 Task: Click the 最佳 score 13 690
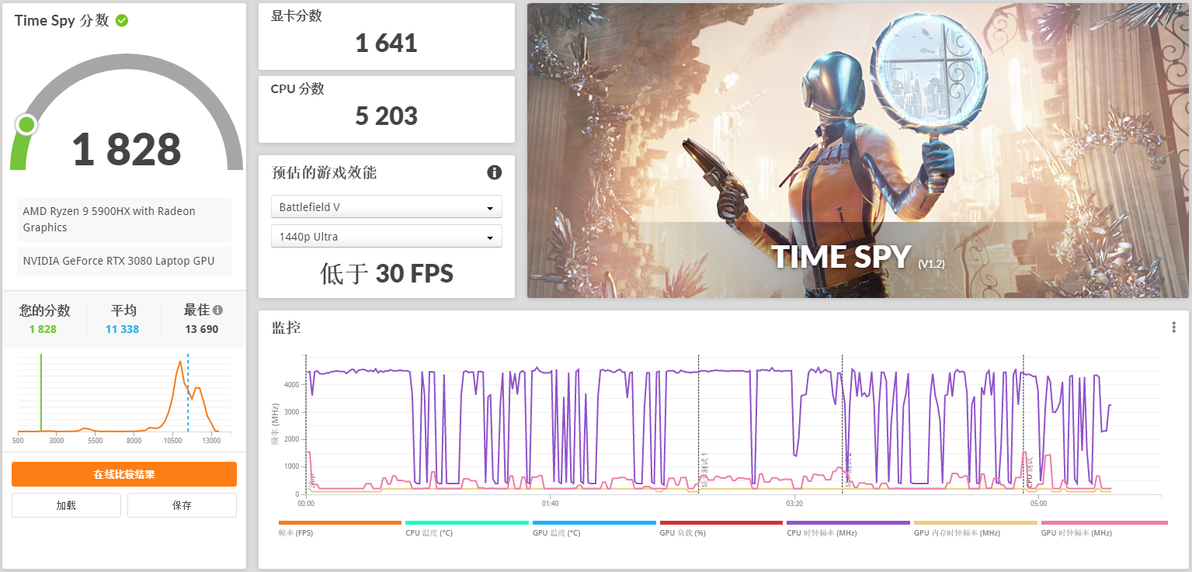click(x=202, y=329)
